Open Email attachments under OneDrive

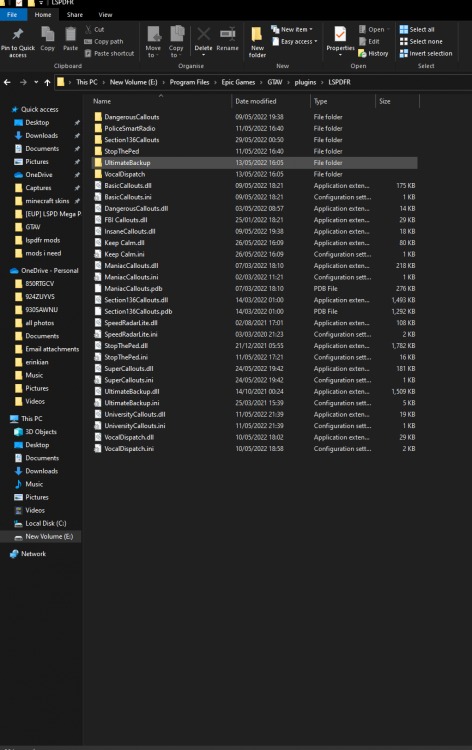point(52,350)
